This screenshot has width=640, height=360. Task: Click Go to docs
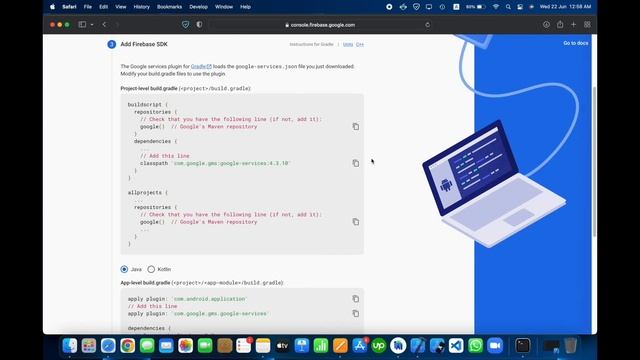pyautogui.click(x=576, y=43)
